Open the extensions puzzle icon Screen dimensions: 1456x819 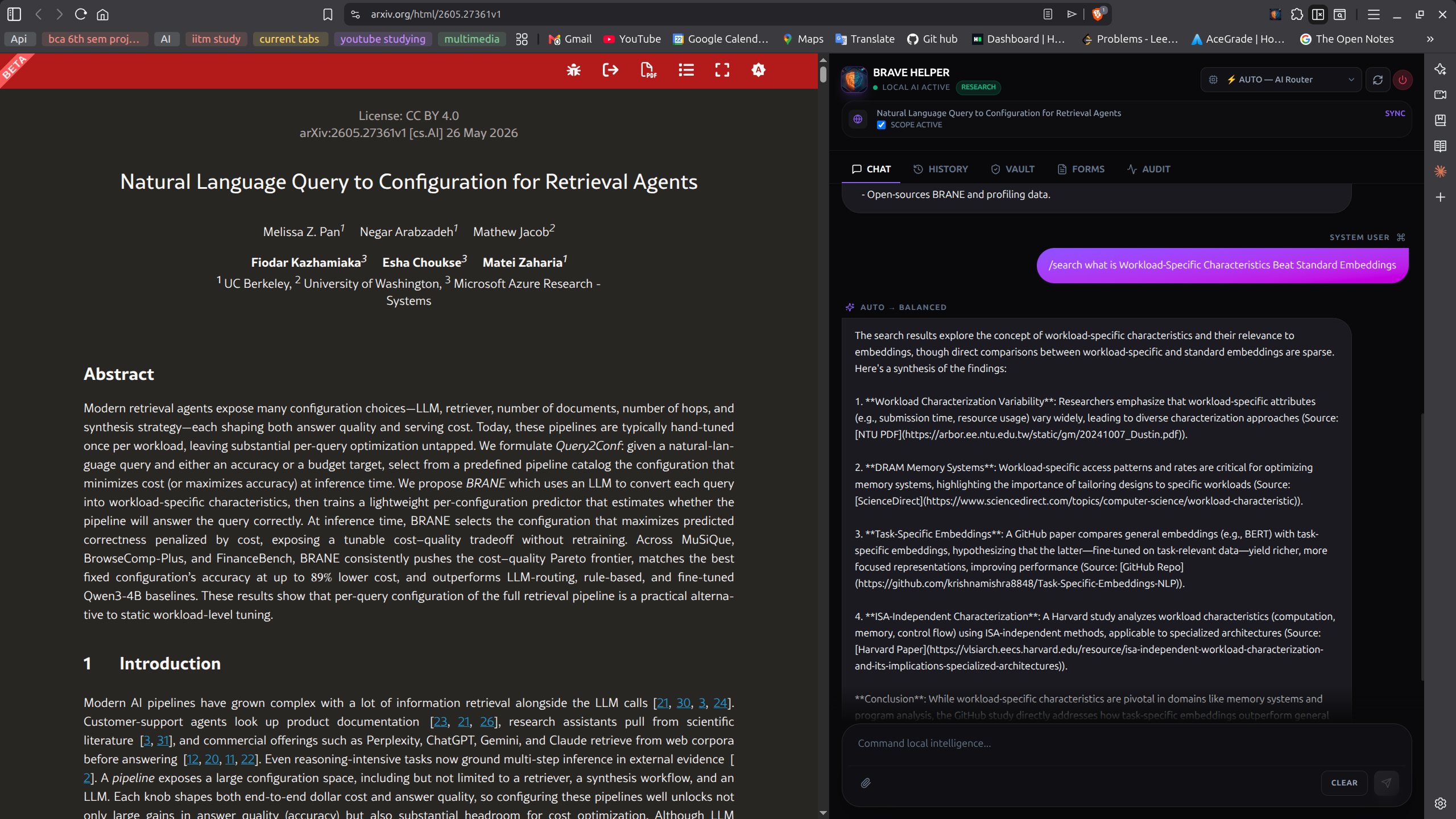pos(1297,14)
